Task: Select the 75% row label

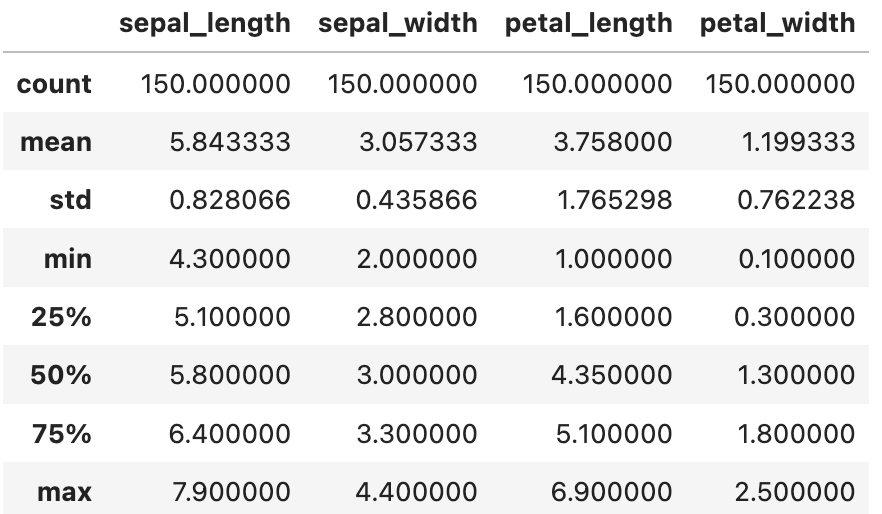Action: [61, 434]
